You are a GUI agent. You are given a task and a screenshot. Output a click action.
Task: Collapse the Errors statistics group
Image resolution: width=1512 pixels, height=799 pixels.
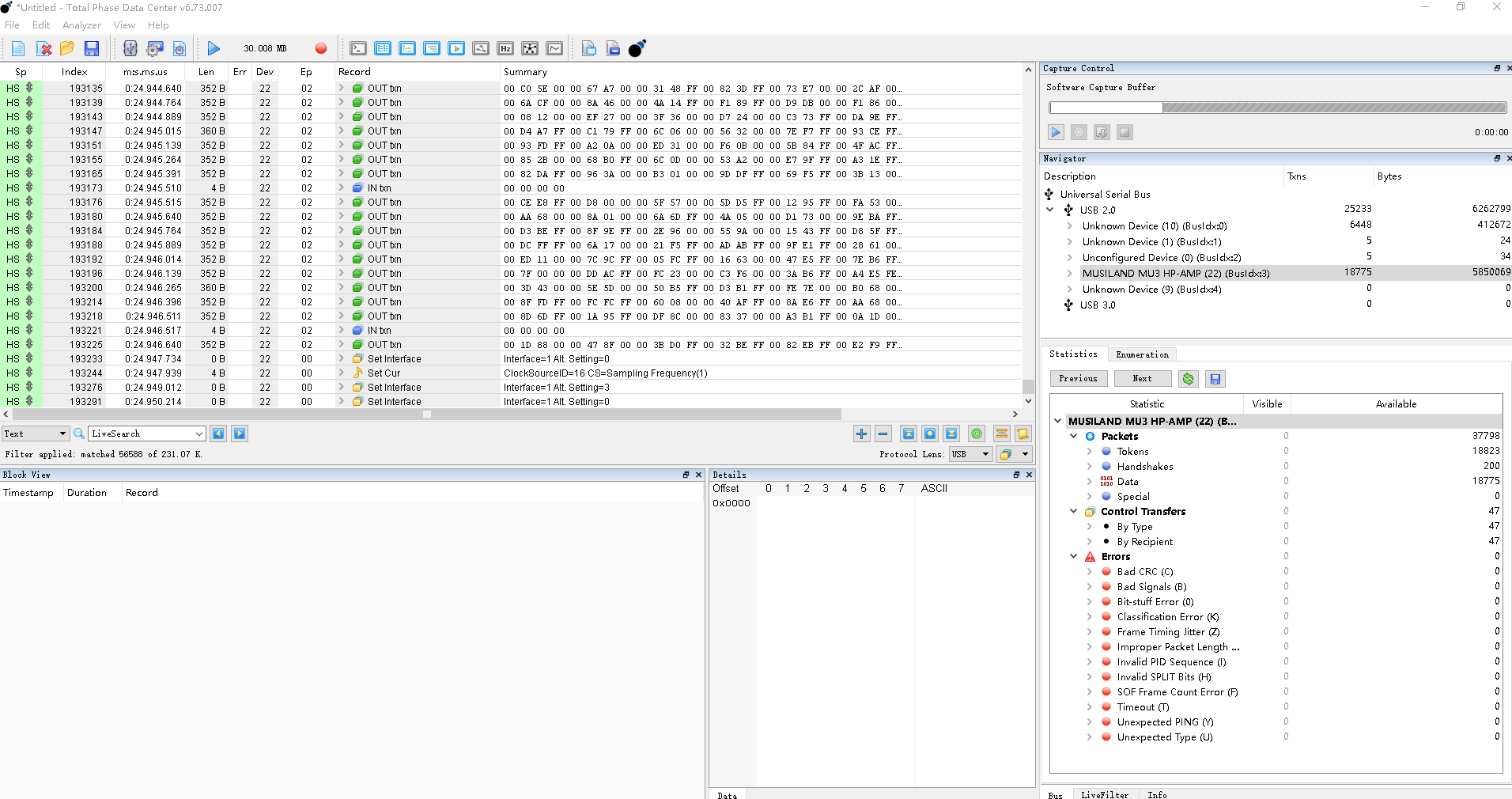[x=1073, y=556]
